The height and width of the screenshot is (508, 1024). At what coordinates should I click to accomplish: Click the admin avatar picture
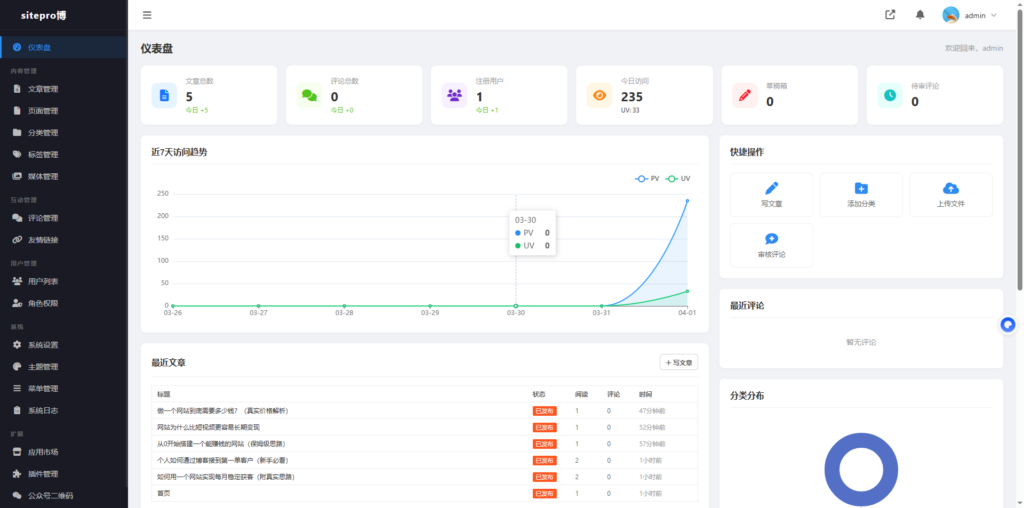[951, 15]
